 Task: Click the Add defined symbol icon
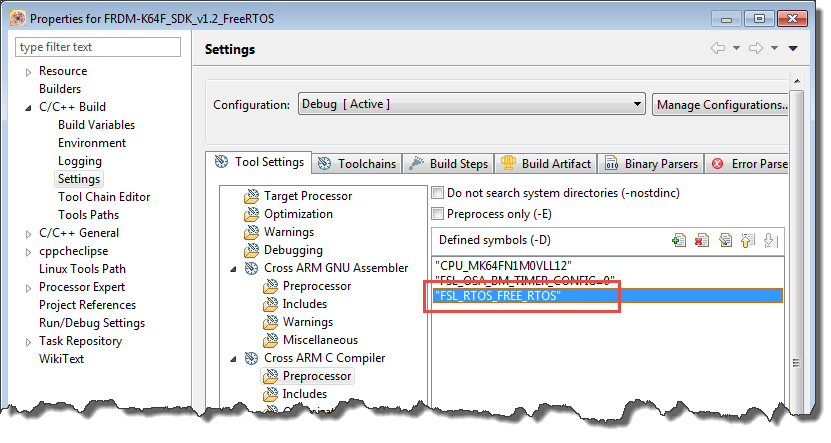[680, 240]
